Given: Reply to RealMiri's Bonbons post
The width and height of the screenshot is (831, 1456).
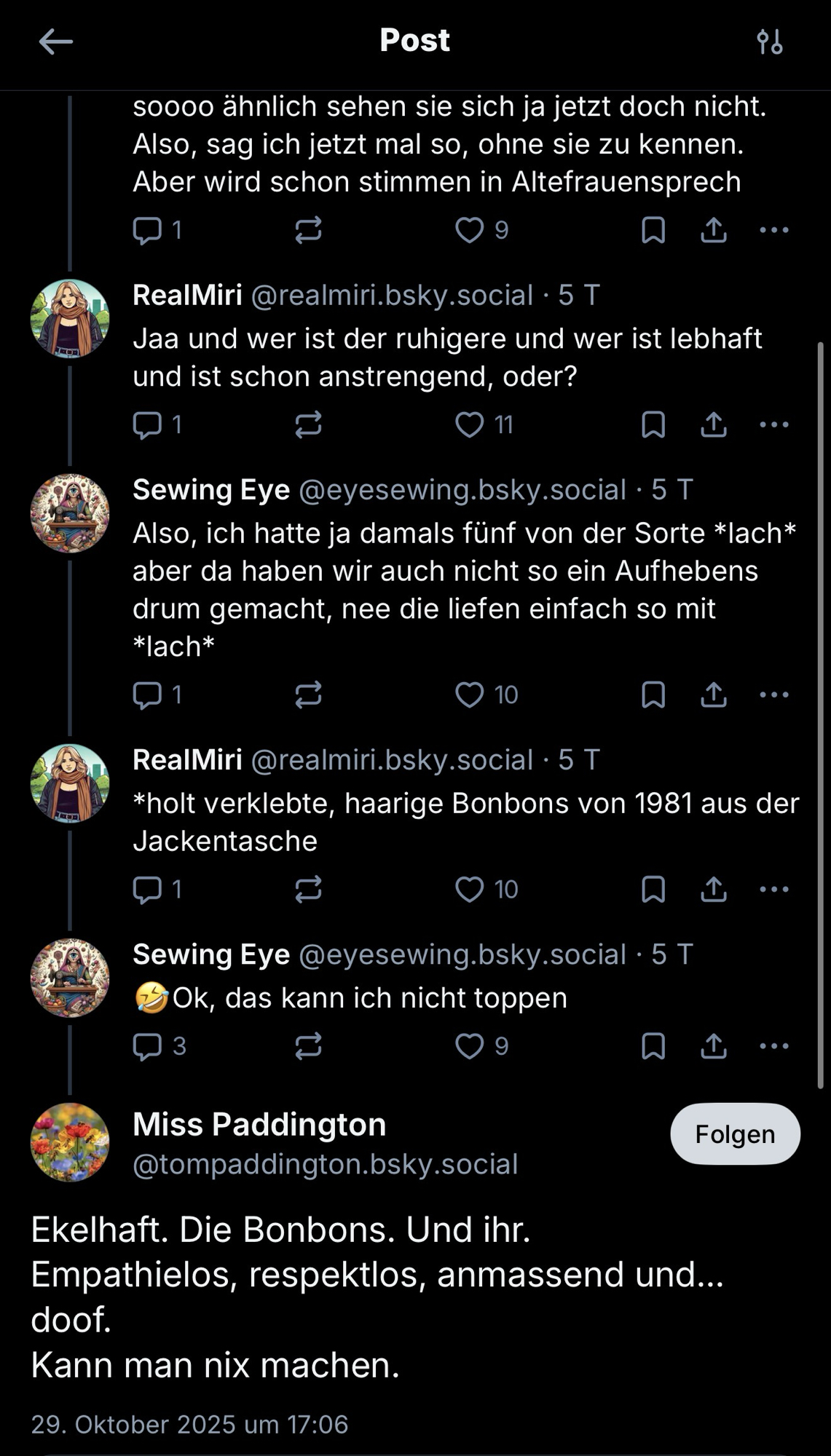Looking at the screenshot, I should (148, 889).
